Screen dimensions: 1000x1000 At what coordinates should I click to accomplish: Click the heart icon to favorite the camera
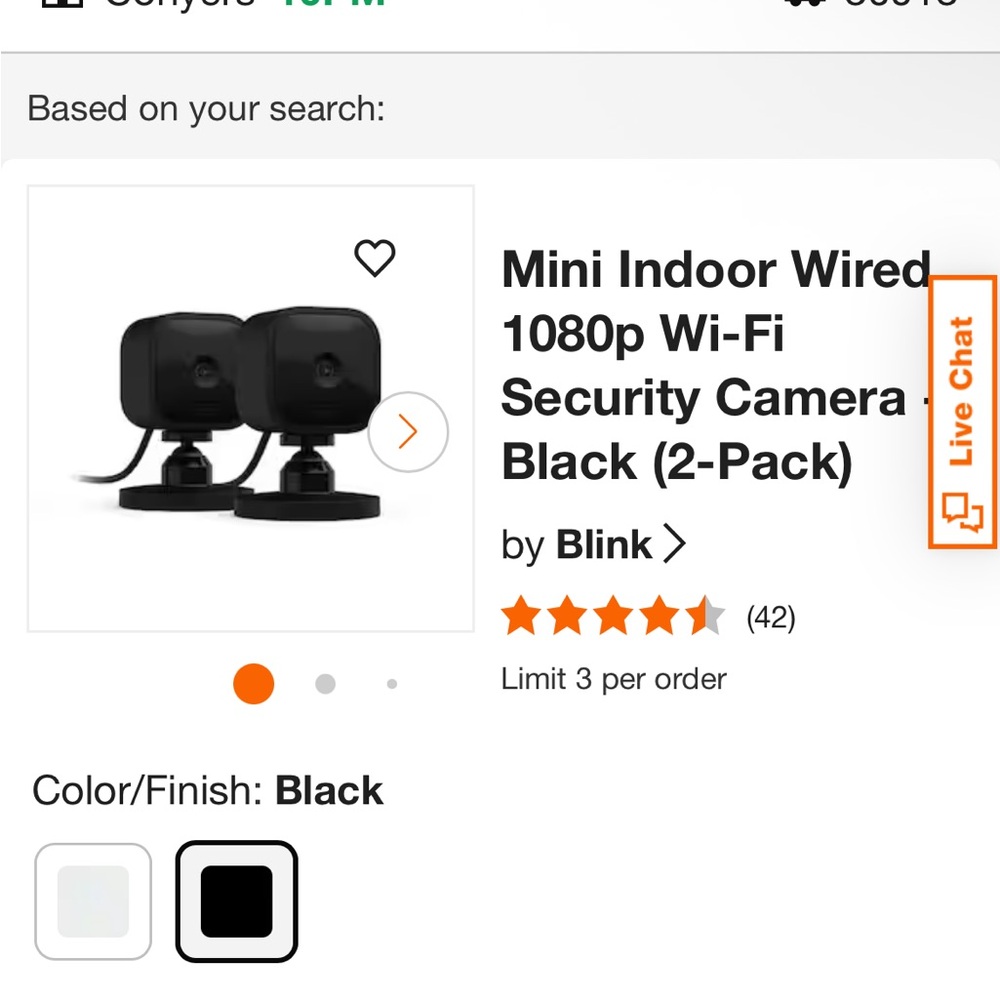point(376,258)
